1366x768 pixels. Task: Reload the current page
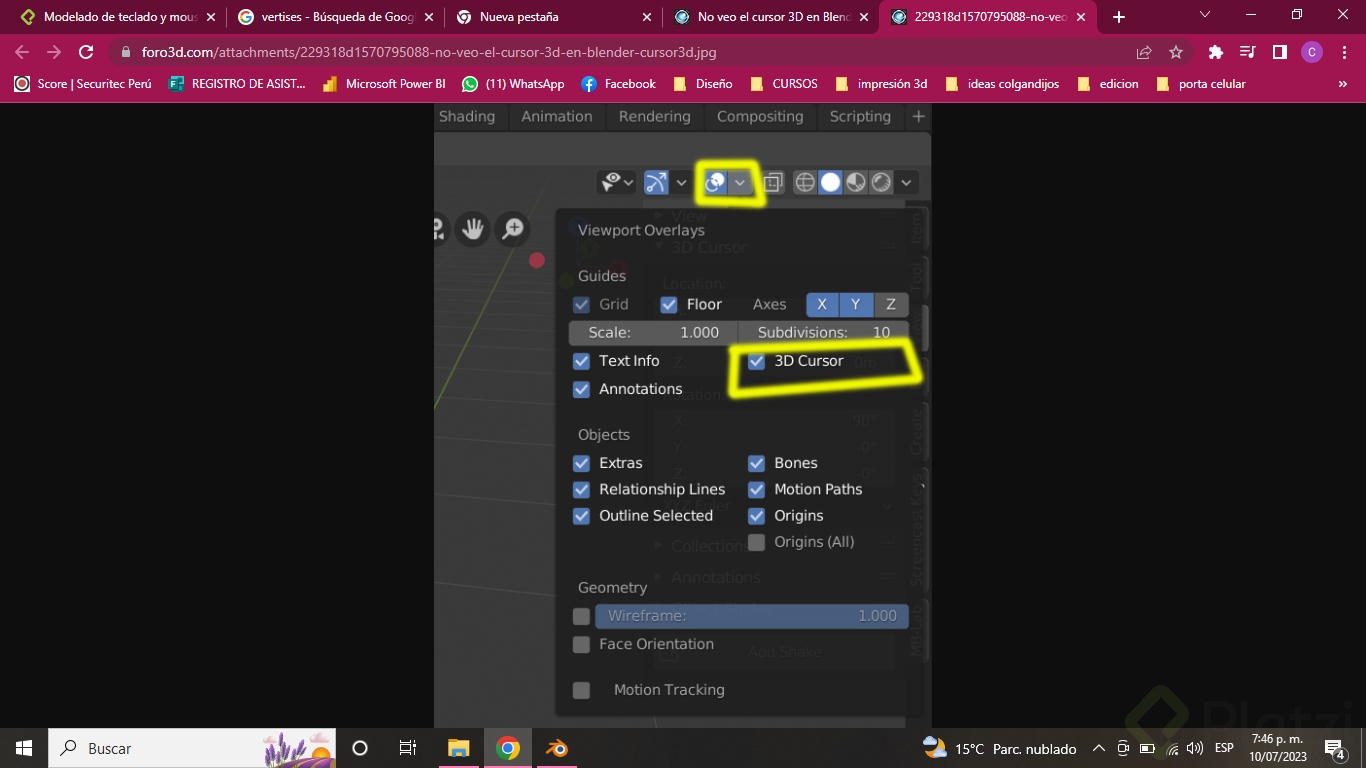86,52
